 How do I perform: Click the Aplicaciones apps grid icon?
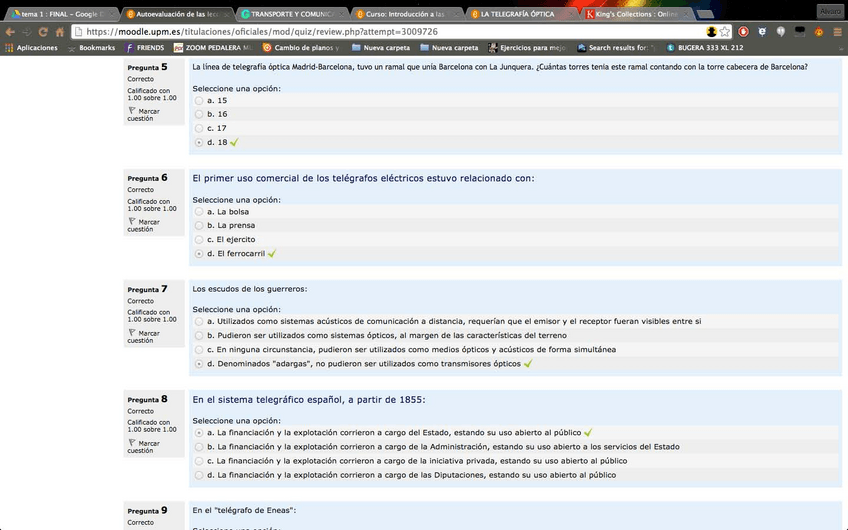pos(9,47)
